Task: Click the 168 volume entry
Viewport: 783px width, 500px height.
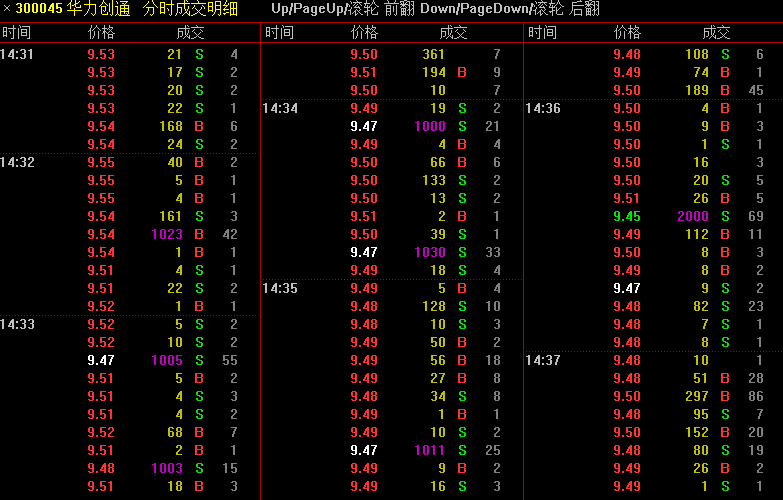Action: pos(171,126)
